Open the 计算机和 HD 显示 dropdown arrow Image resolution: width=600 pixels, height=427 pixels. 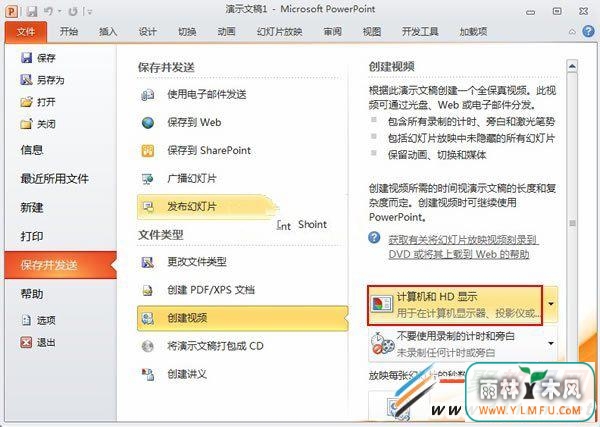tap(551, 304)
